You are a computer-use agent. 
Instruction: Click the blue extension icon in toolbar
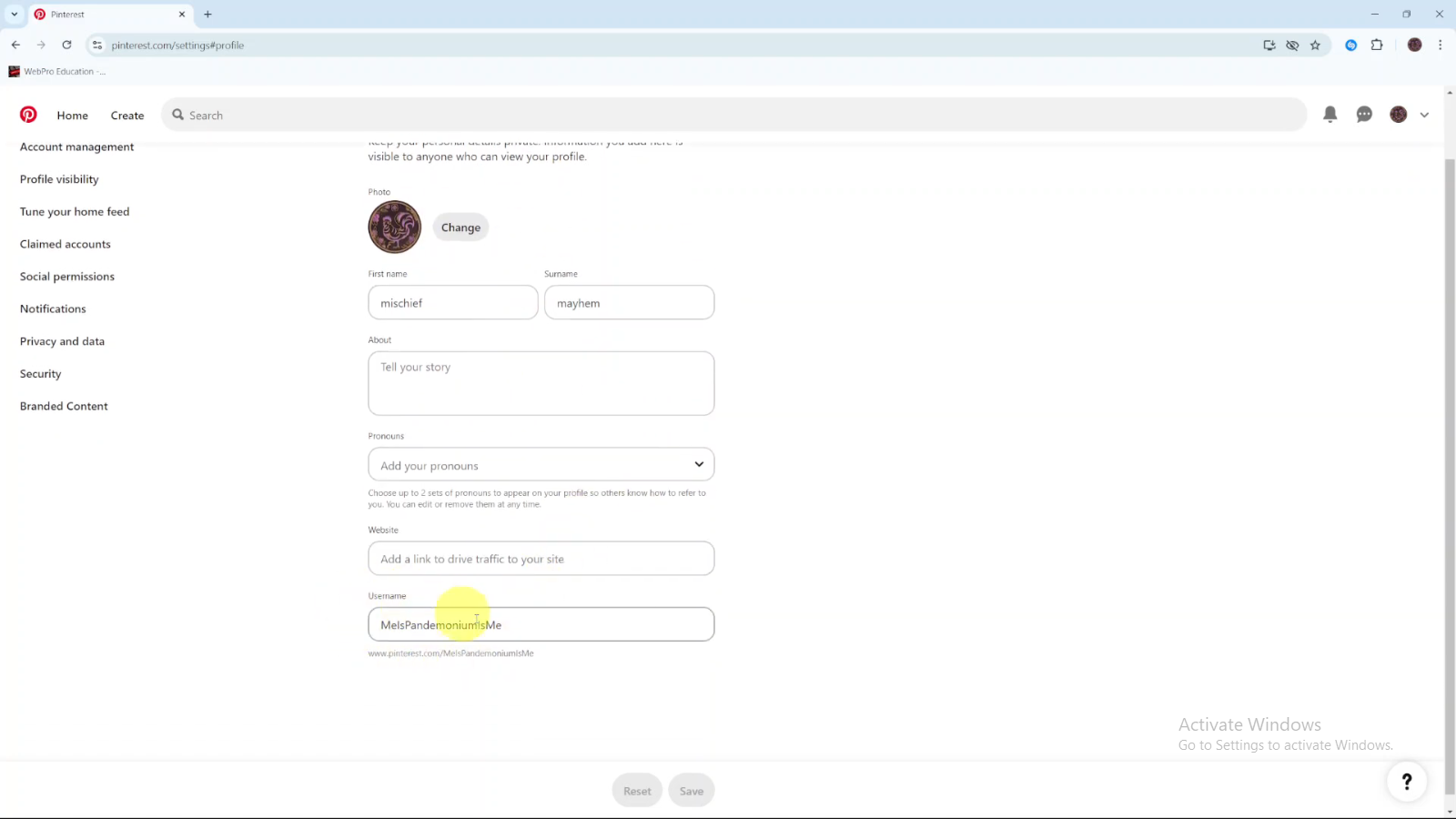(x=1351, y=45)
